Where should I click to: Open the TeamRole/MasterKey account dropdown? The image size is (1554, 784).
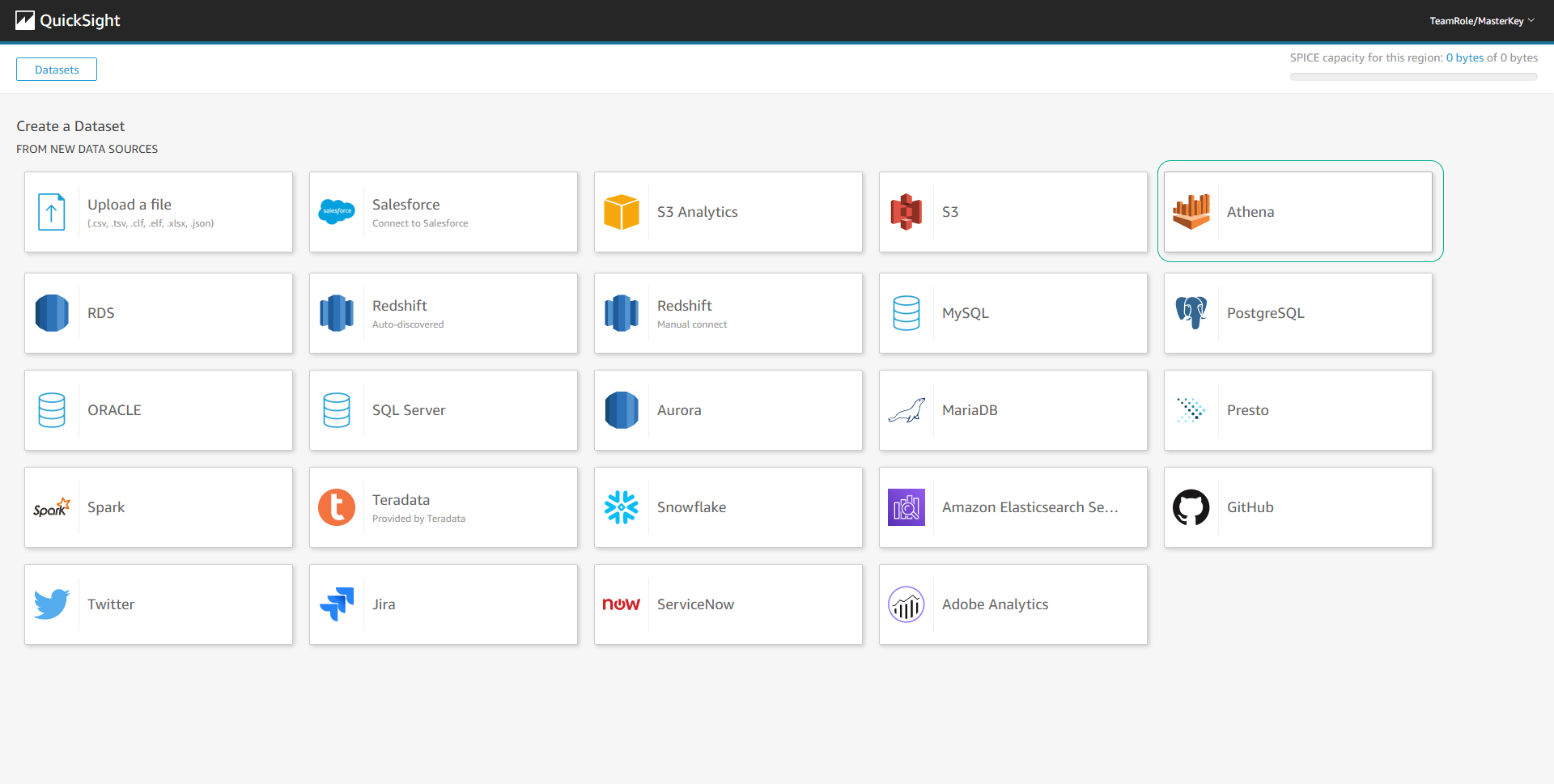(1481, 21)
